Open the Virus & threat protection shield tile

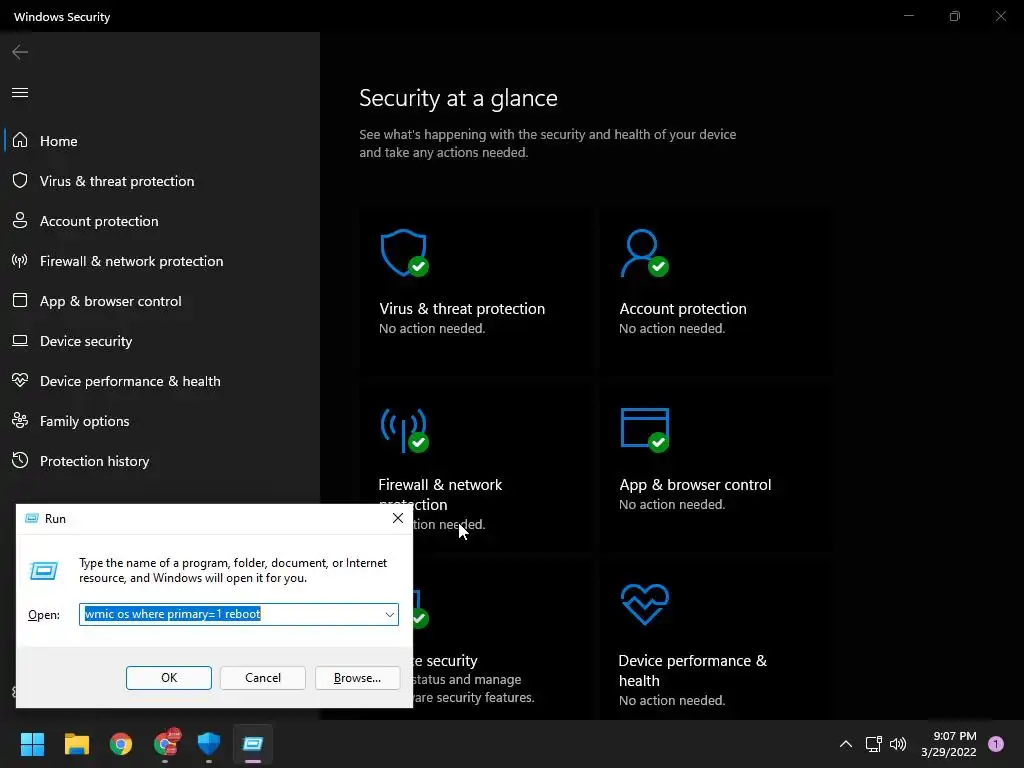click(404, 253)
